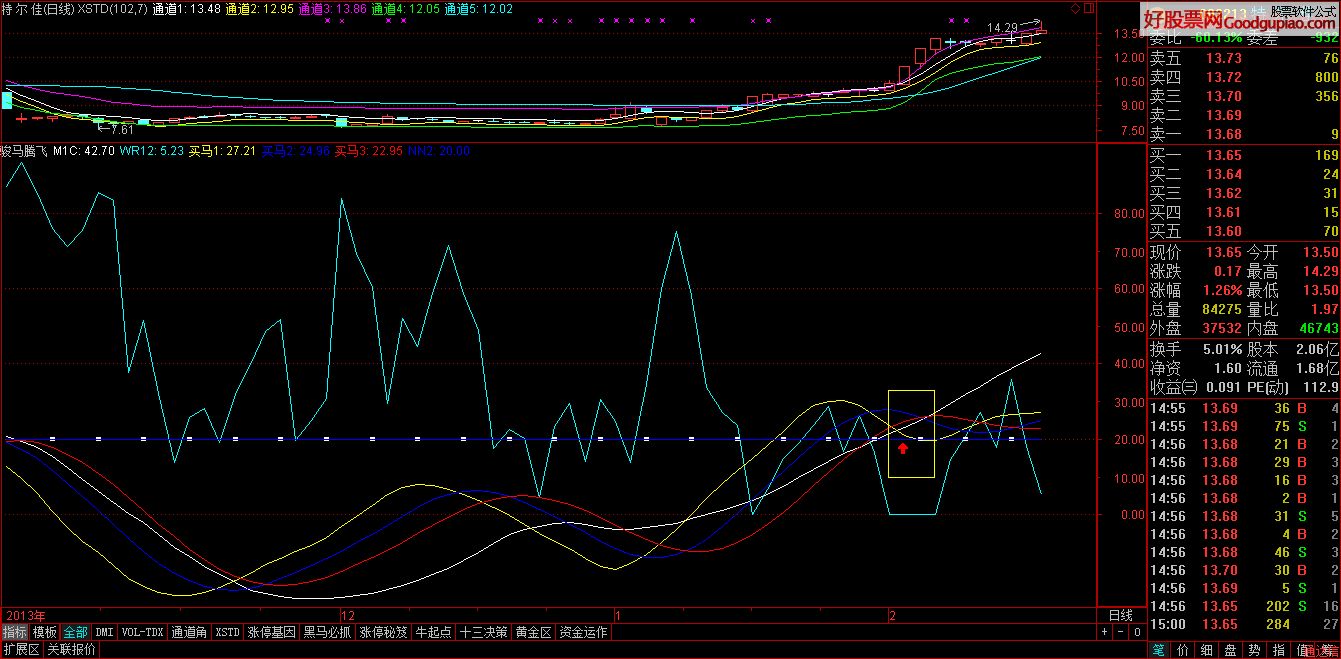
Task: Zoom out using the minus icon at bottom right
Action: tap(1120, 631)
